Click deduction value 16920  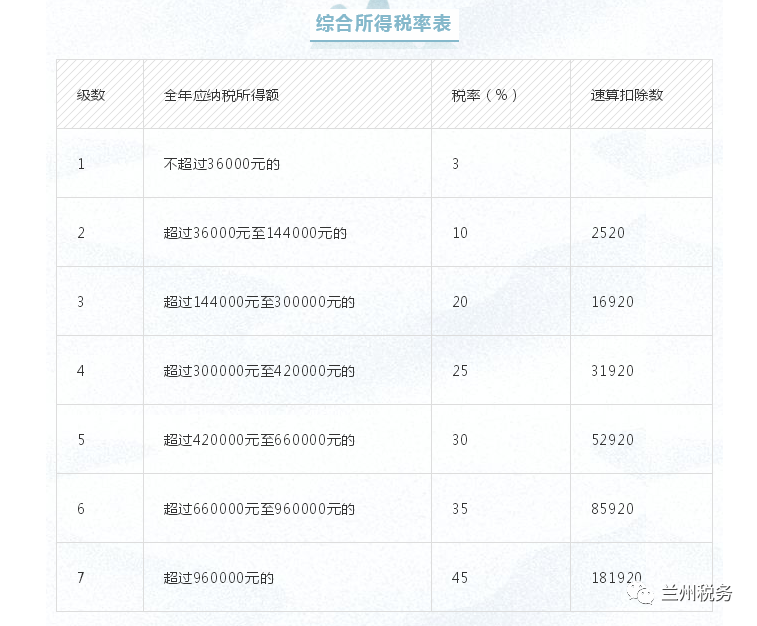click(613, 302)
